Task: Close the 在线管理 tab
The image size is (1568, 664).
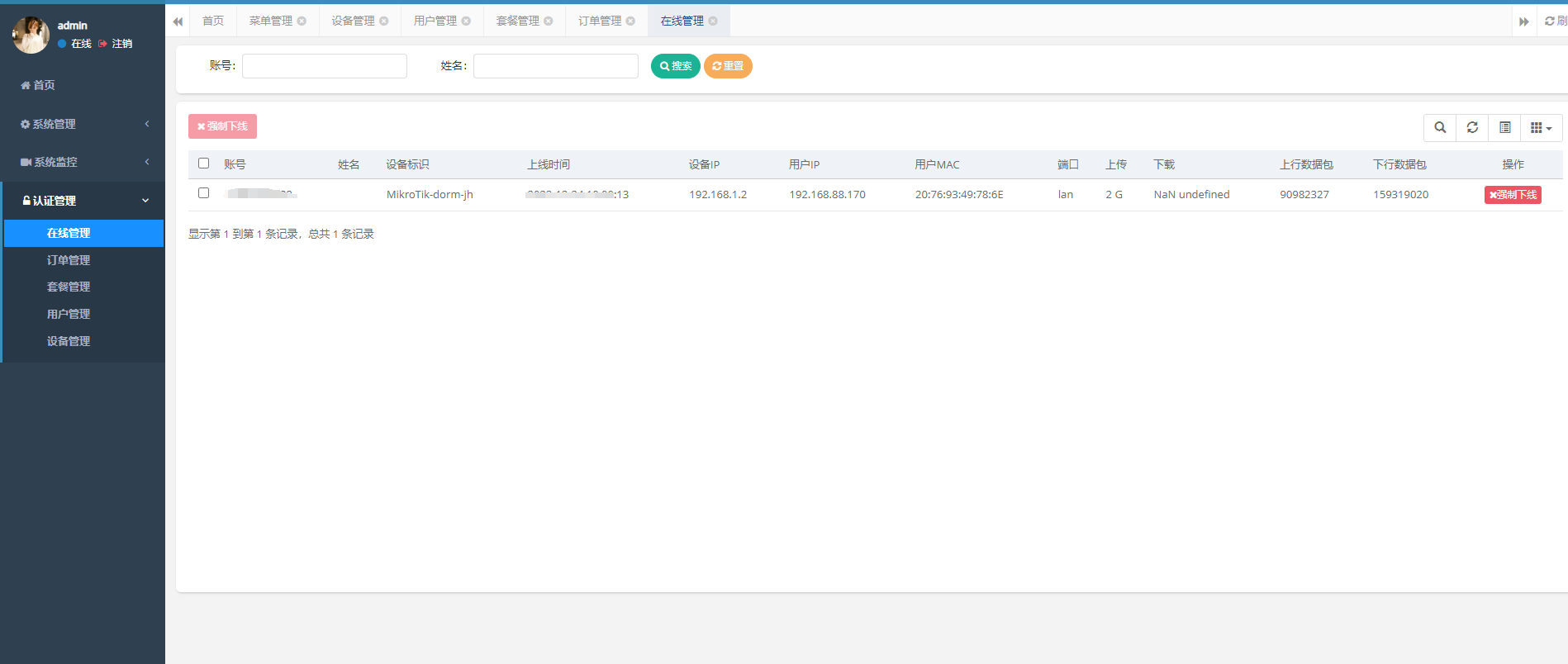Action: [x=713, y=21]
